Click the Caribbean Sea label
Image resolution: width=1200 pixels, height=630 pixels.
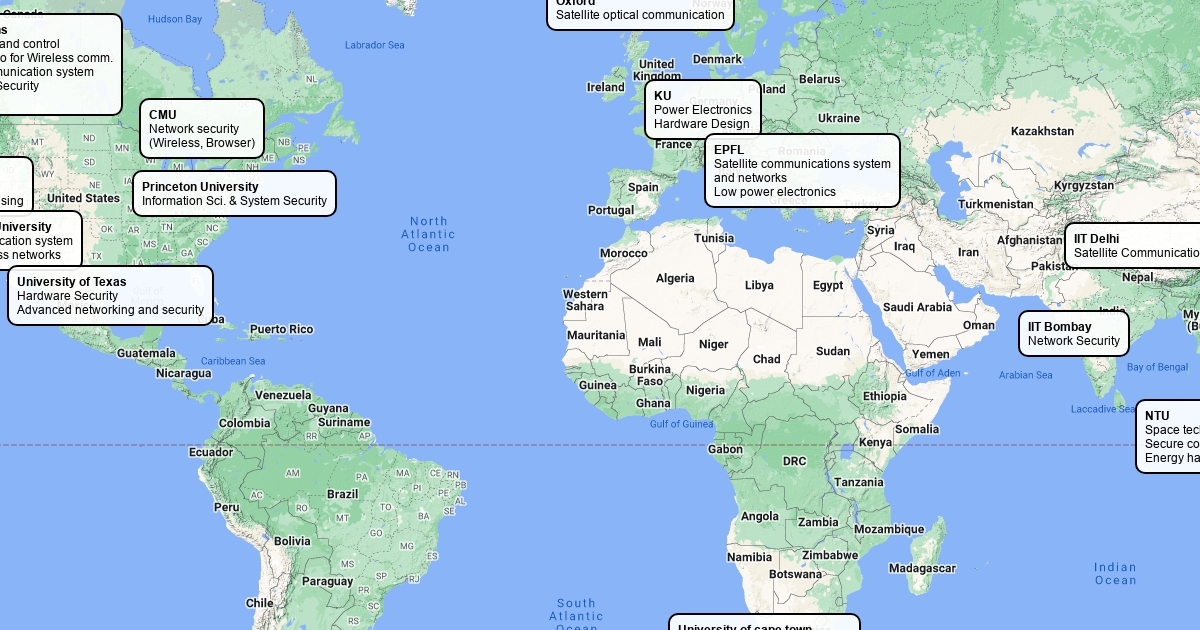point(233,361)
